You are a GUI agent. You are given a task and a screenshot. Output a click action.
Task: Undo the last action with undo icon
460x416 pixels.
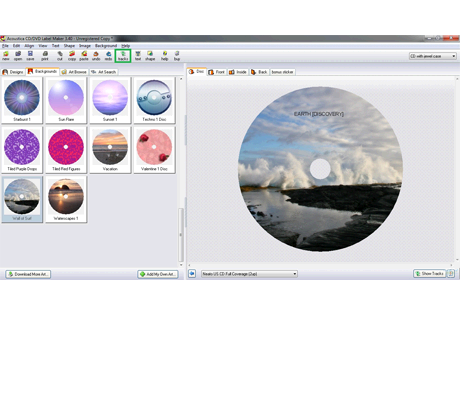[96, 56]
